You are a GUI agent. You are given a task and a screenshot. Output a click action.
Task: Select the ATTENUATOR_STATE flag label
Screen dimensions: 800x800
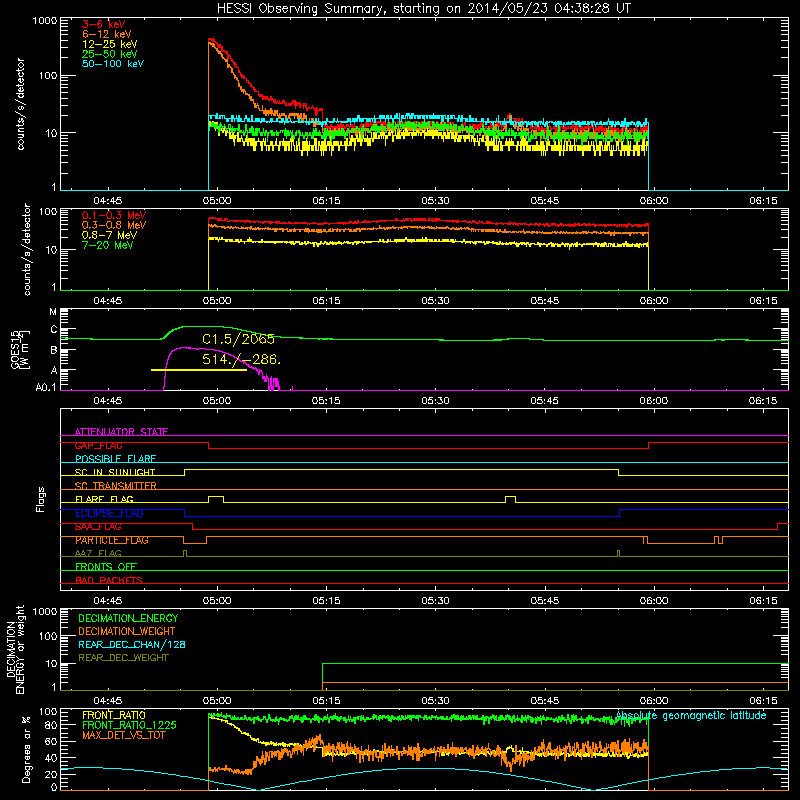point(121,432)
